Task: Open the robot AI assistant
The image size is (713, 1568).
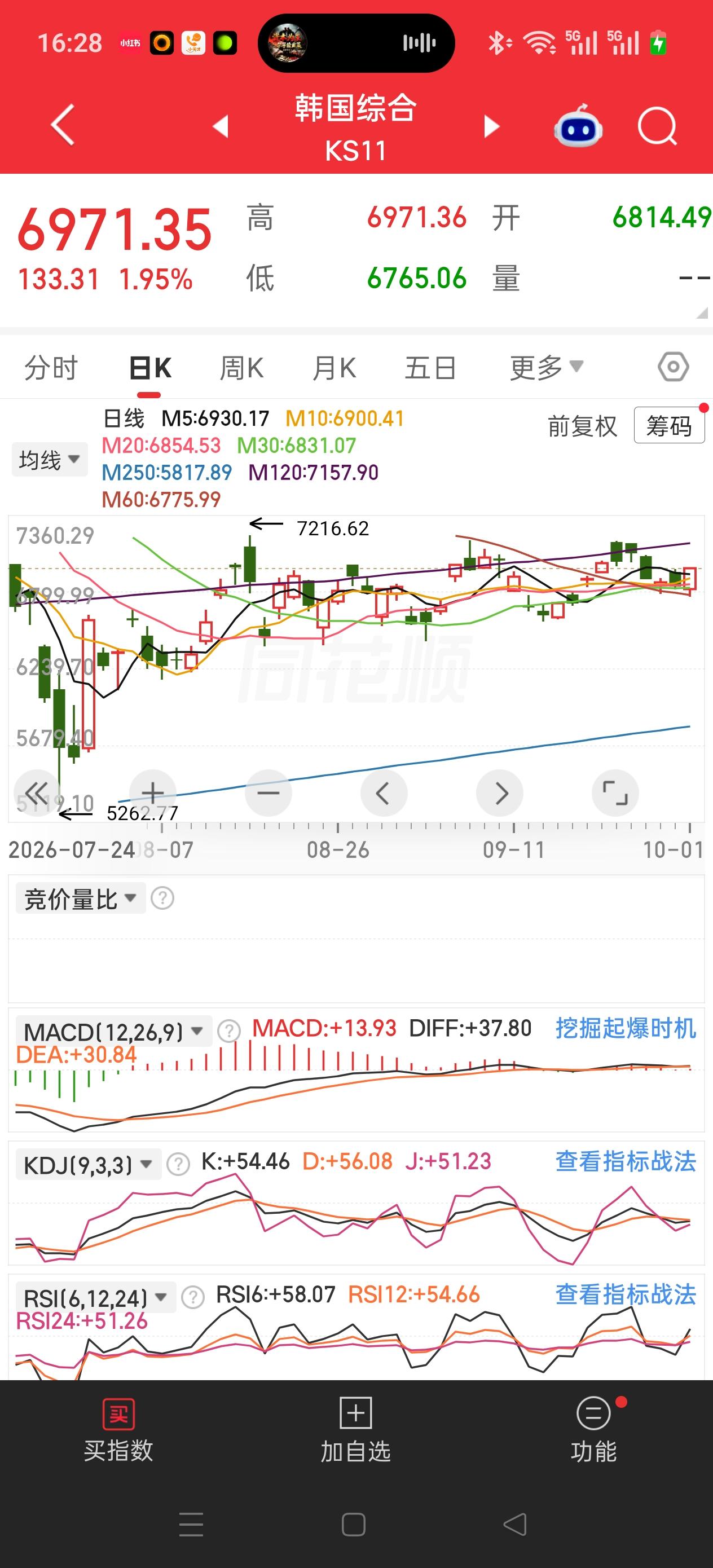Action: point(578,125)
